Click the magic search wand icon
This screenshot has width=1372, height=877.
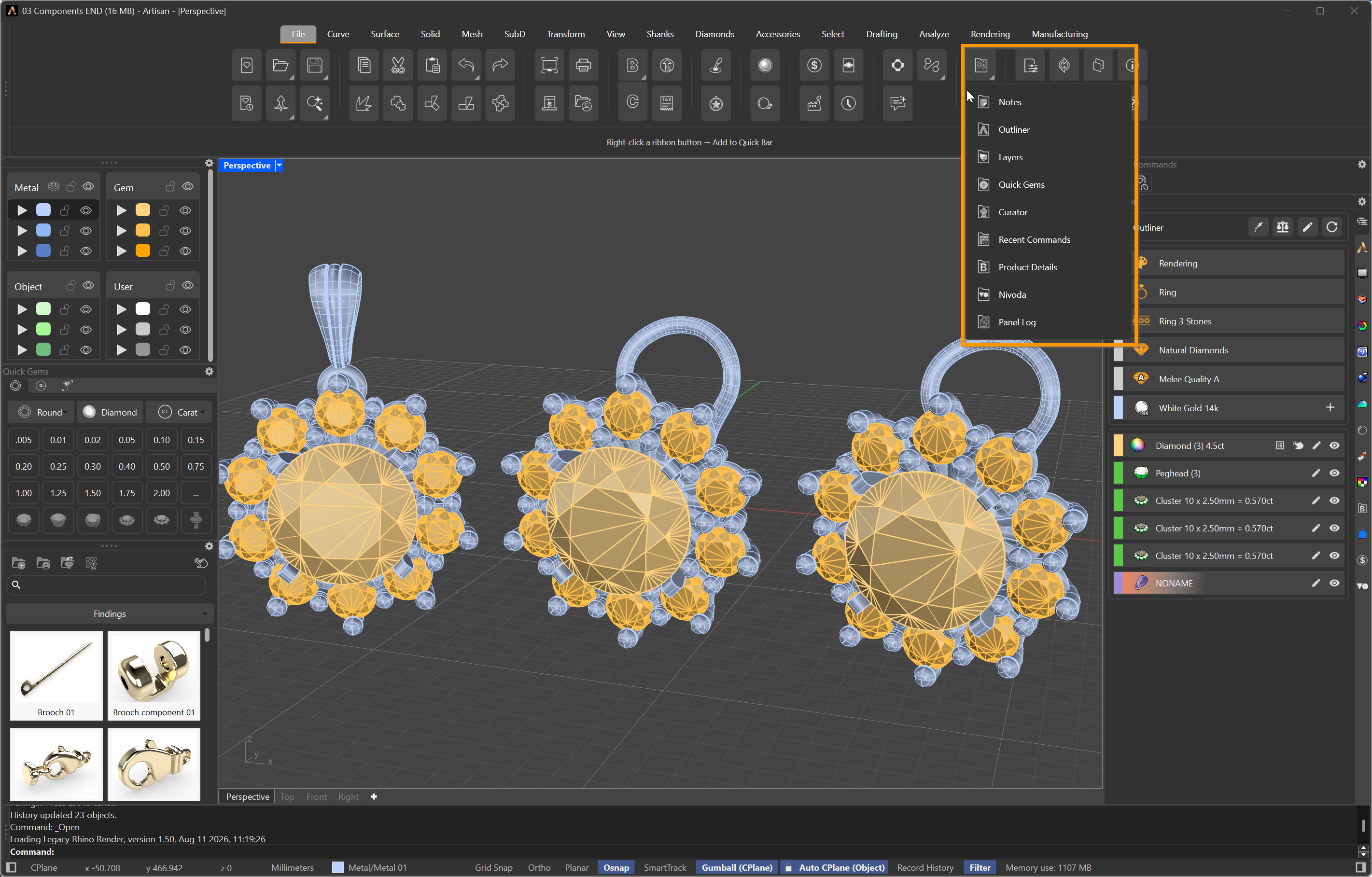point(314,104)
